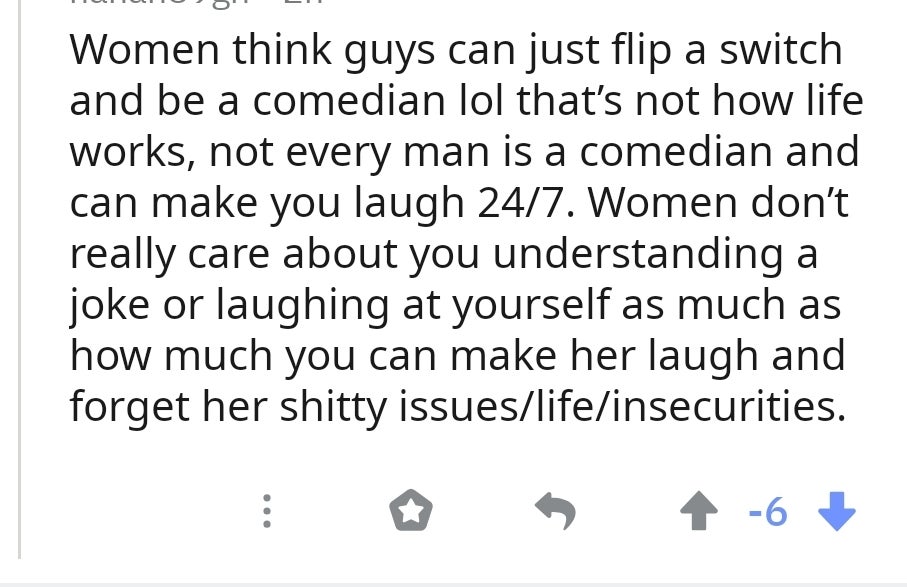
Task: Collapse the thread using the left vertical line
Action: 20,279
